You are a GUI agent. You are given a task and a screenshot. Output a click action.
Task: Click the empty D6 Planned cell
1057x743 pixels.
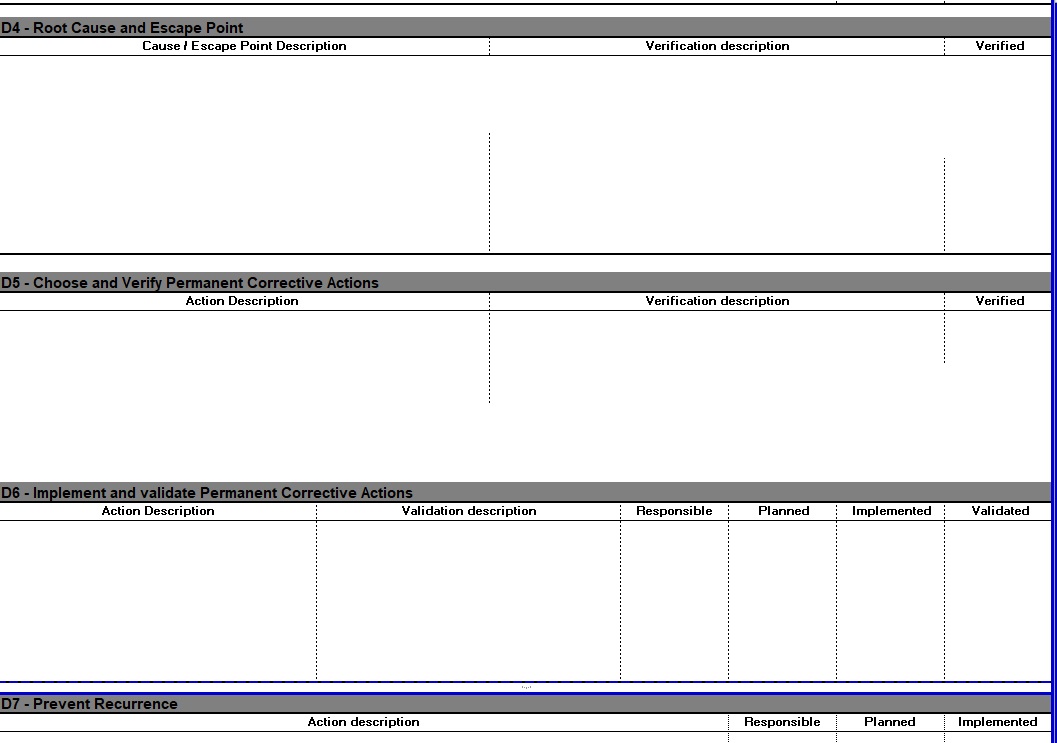pos(783,601)
